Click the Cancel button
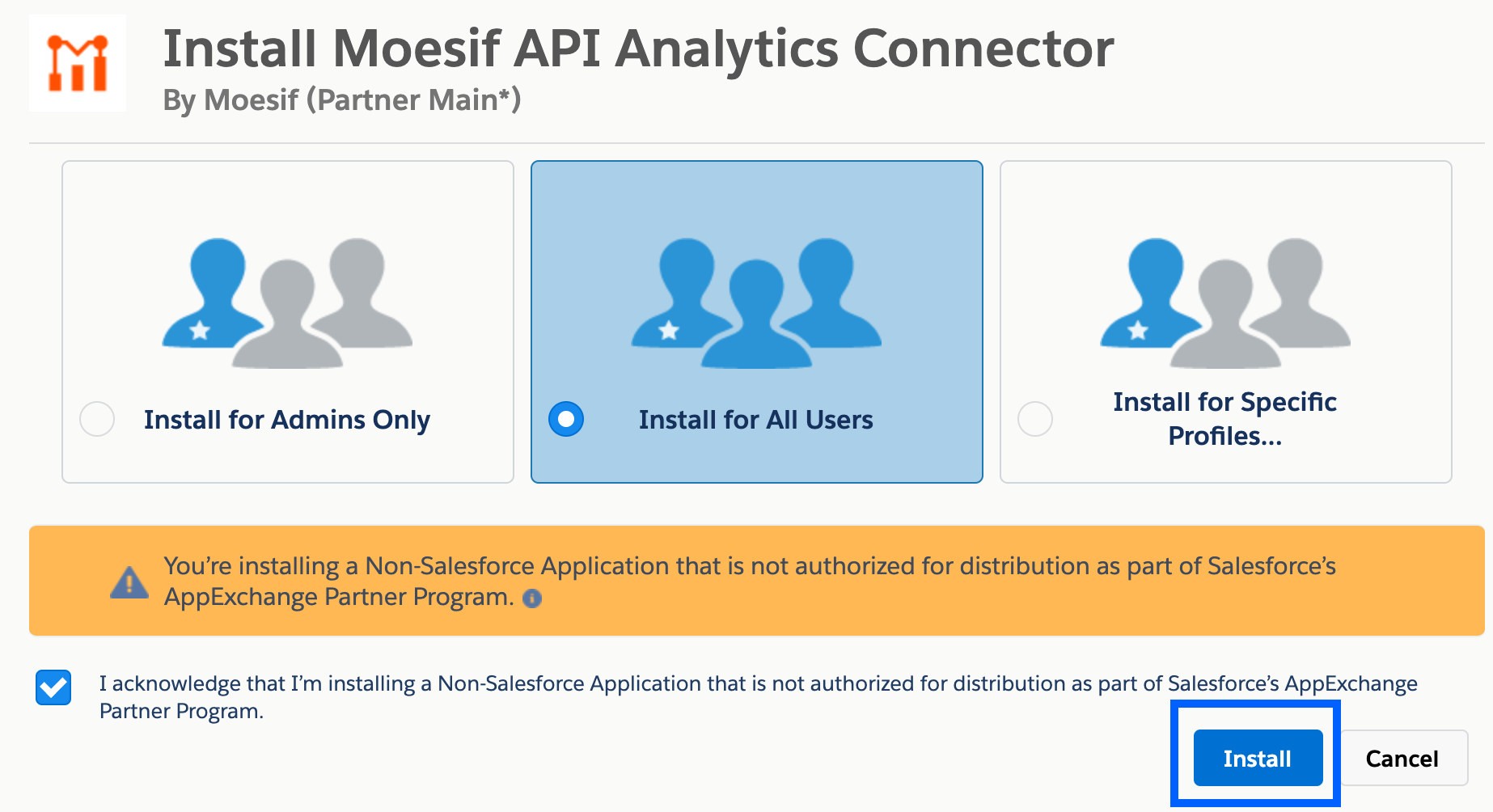The width and height of the screenshot is (1493, 812). pos(1402,758)
